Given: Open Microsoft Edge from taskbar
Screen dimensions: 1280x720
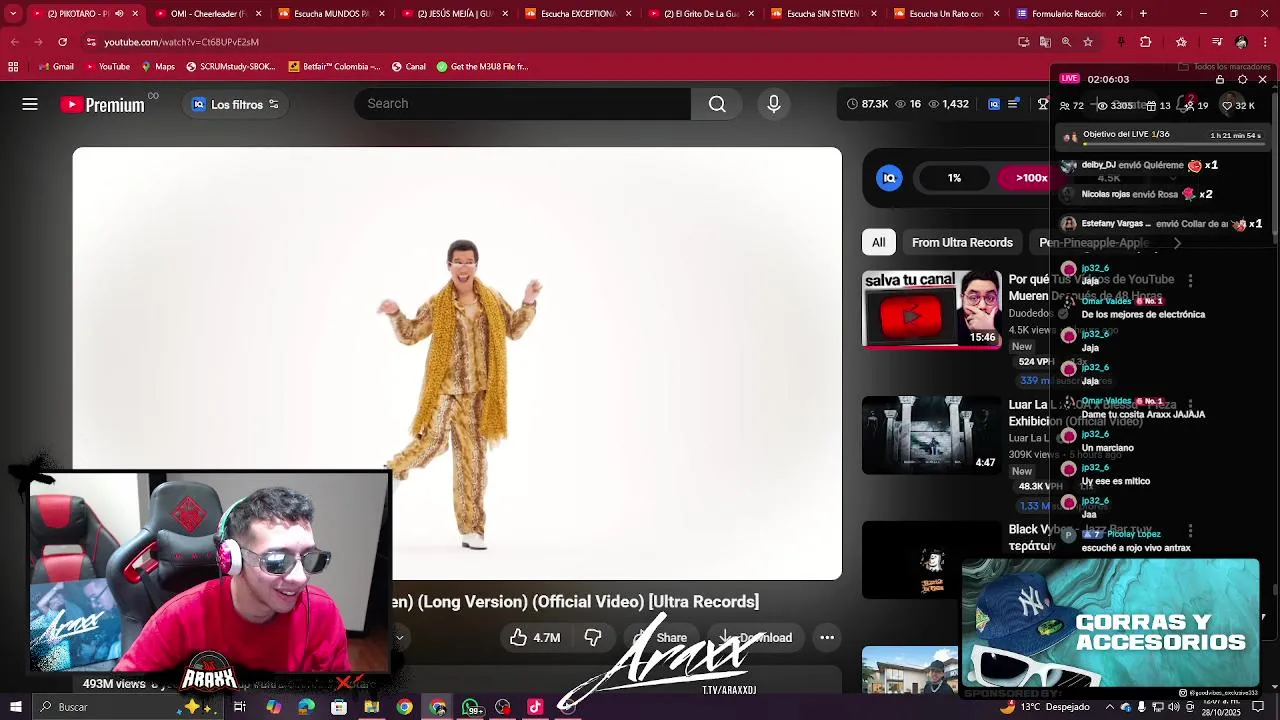Looking at the screenshot, I should click(306, 707).
